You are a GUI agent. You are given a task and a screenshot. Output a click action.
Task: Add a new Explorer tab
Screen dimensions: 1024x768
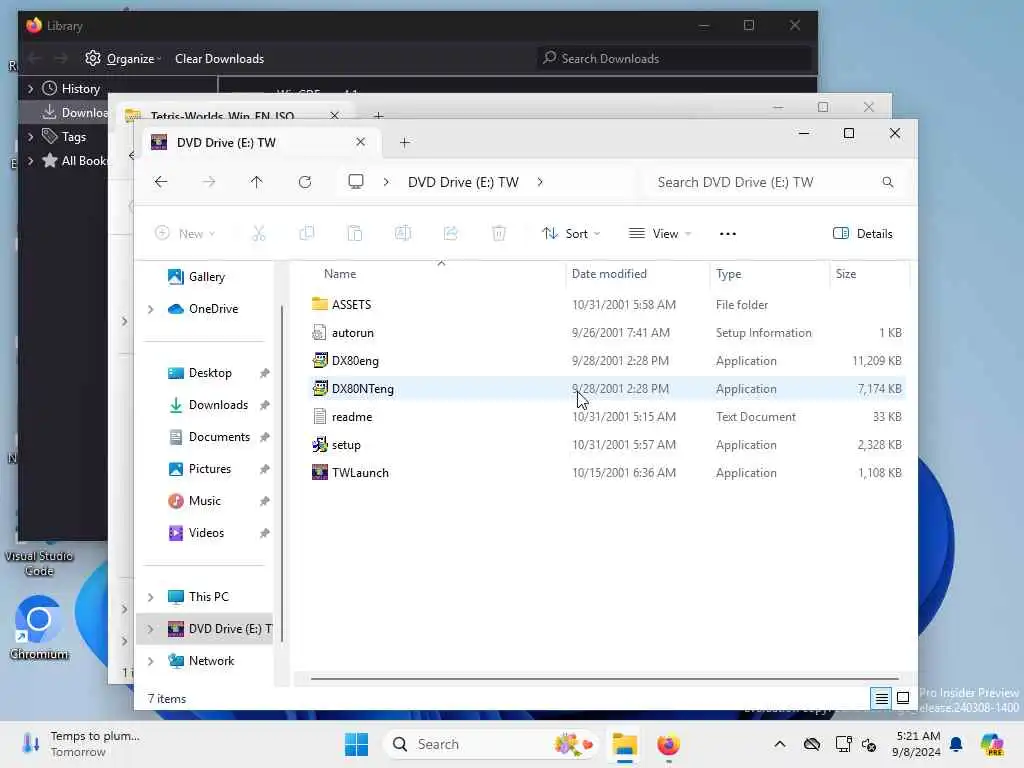(x=405, y=142)
